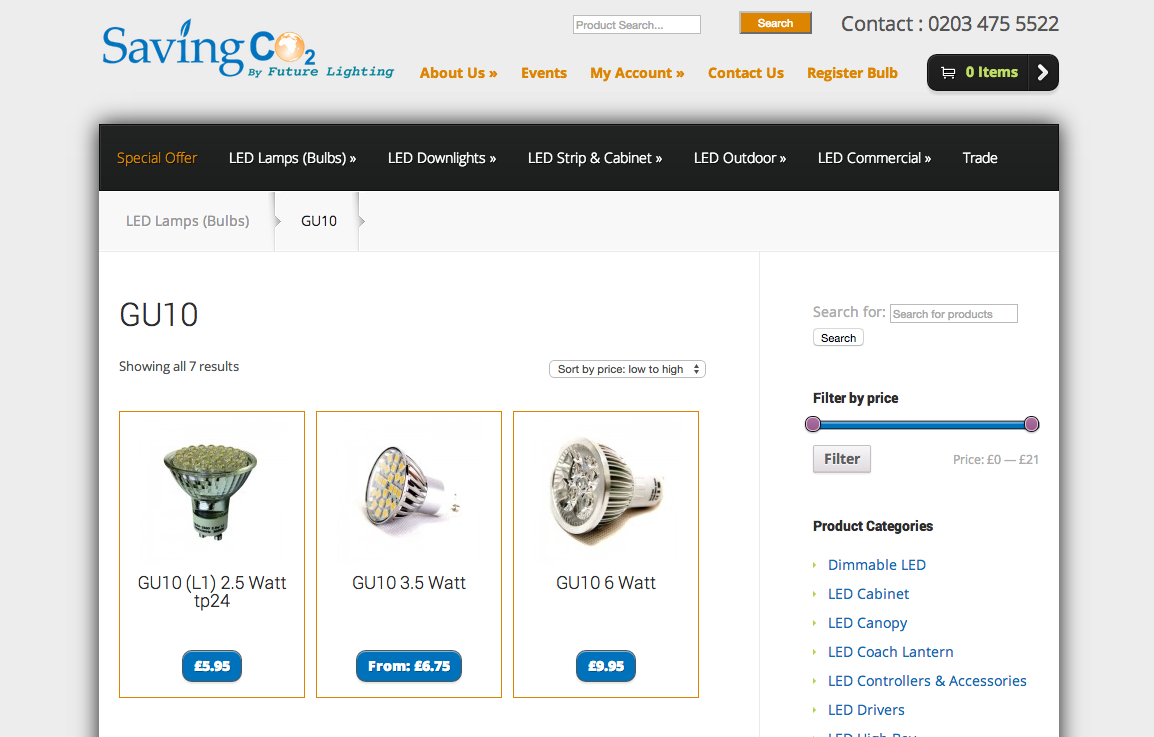Click the Product Search input field

[x=637, y=25]
